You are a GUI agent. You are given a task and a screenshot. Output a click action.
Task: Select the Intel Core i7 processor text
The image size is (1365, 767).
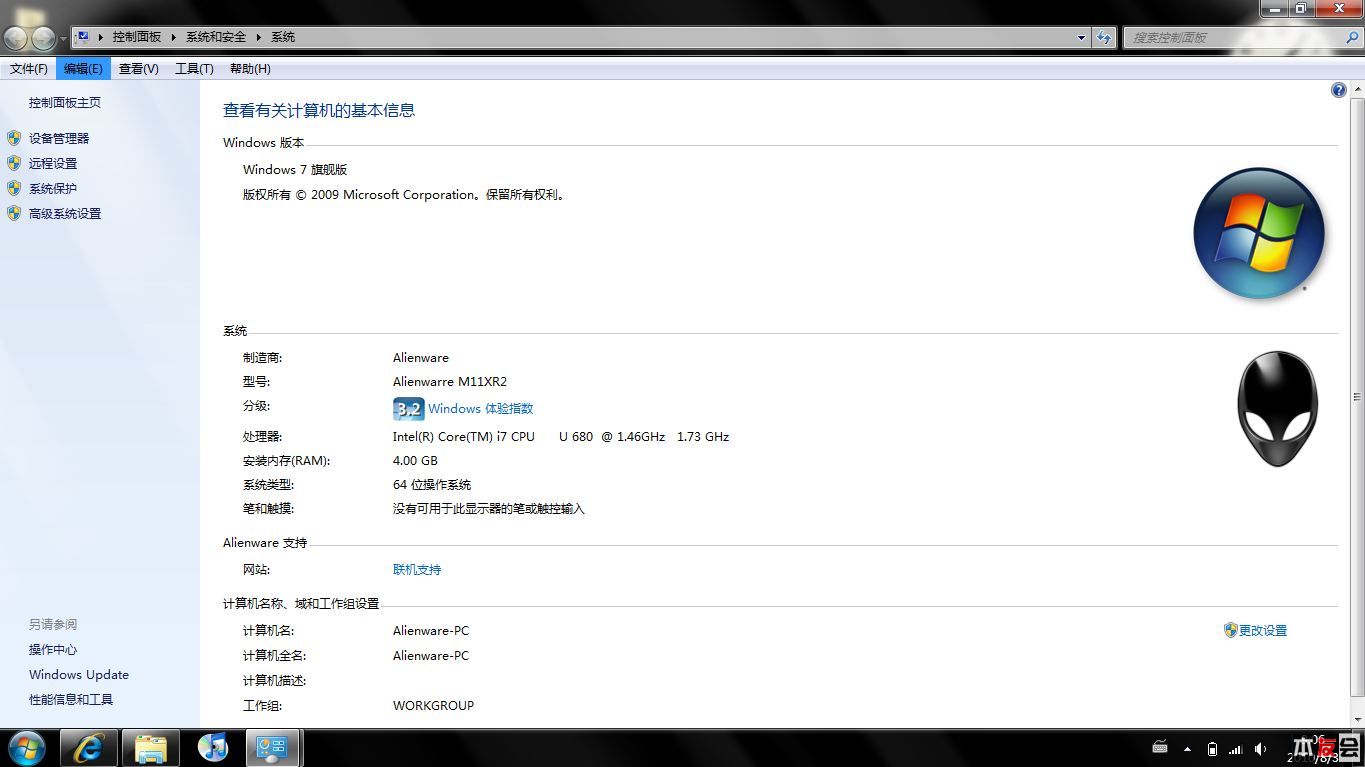561,437
